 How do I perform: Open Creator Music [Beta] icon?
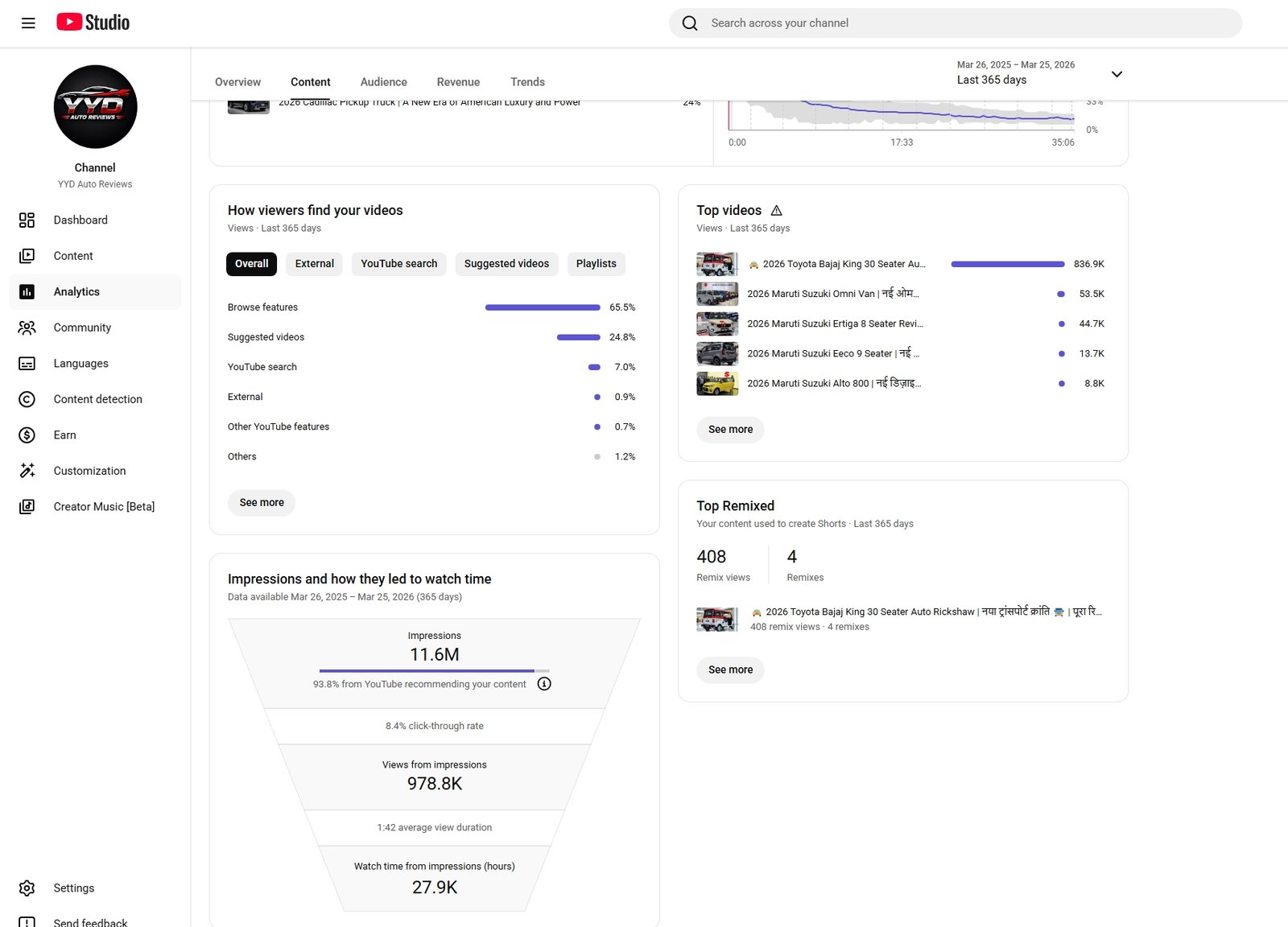pos(27,507)
